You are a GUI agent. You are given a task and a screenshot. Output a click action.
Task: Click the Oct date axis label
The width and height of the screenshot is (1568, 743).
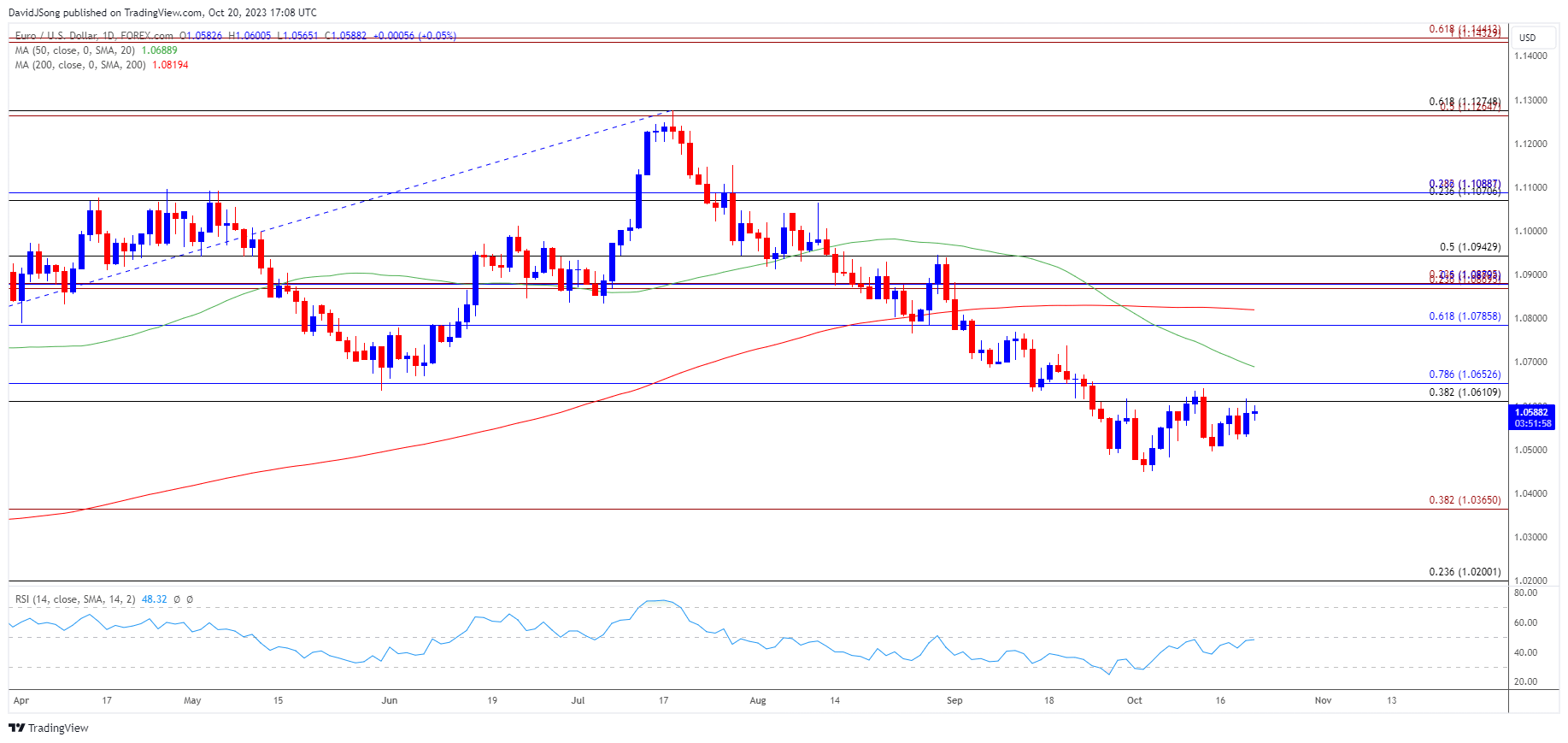tap(1134, 700)
